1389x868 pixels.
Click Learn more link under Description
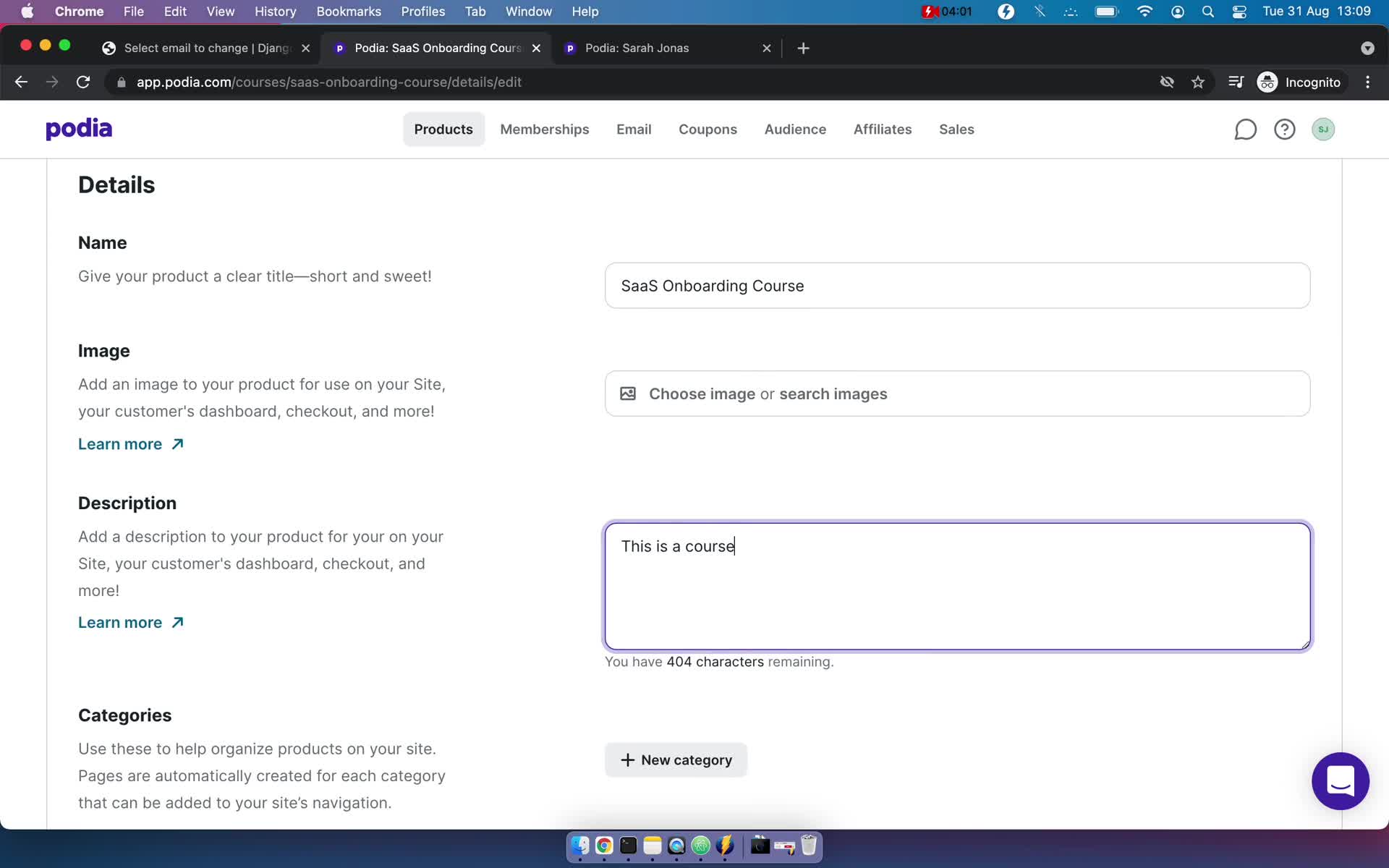(132, 622)
